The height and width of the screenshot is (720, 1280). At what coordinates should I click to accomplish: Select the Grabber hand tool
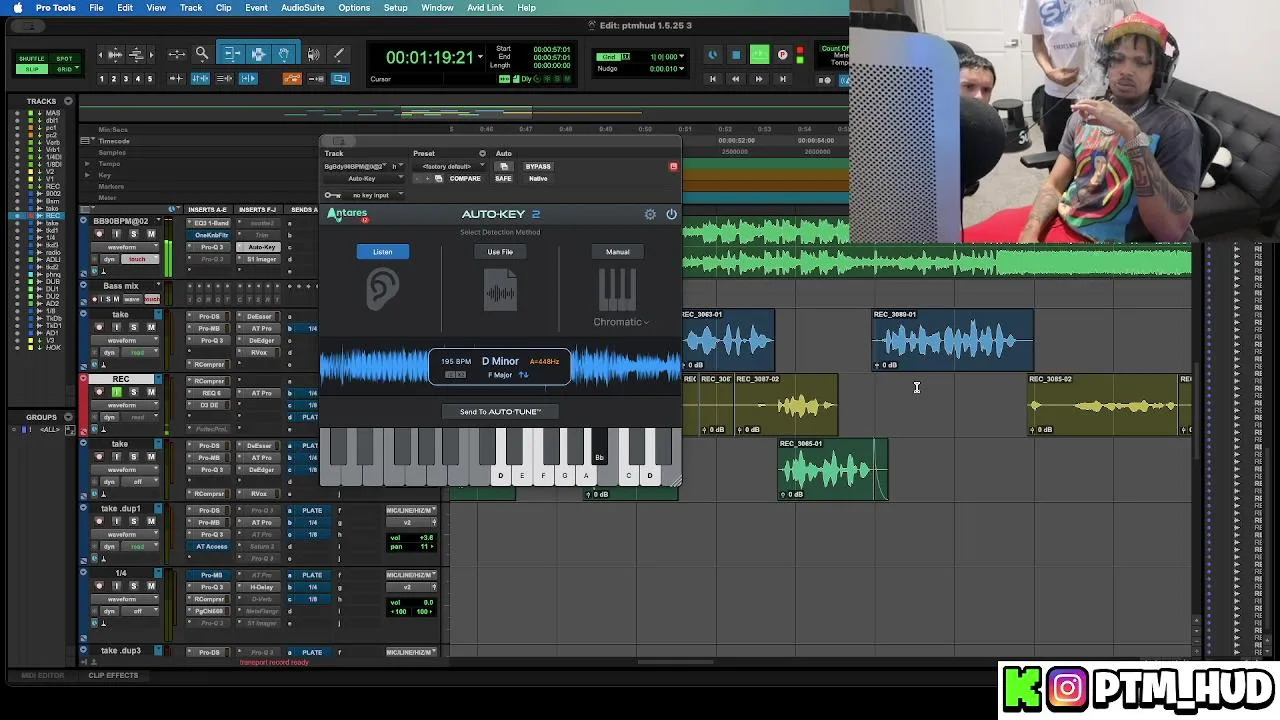(284, 55)
